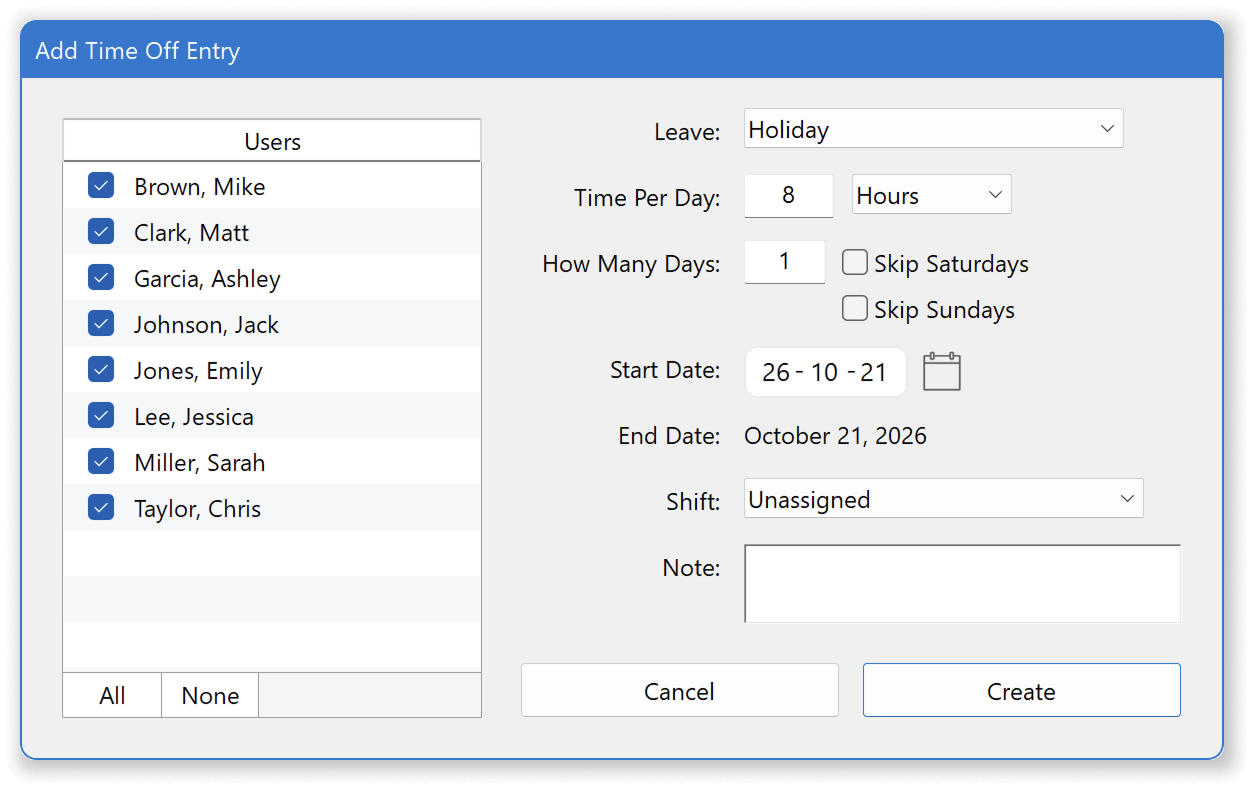1254x790 pixels.
Task: Deselect users with the None button
Action: (210, 695)
